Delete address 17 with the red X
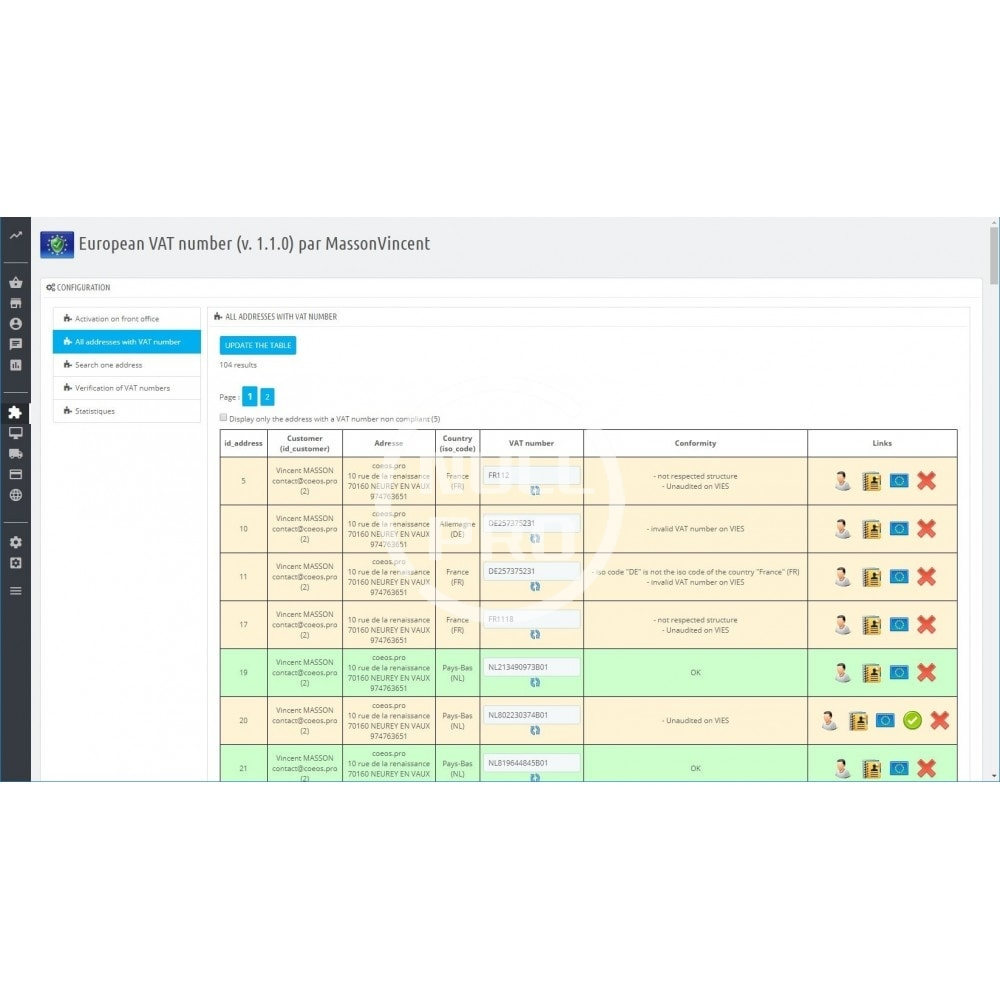The height and width of the screenshot is (1000, 1000). pos(926,625)
